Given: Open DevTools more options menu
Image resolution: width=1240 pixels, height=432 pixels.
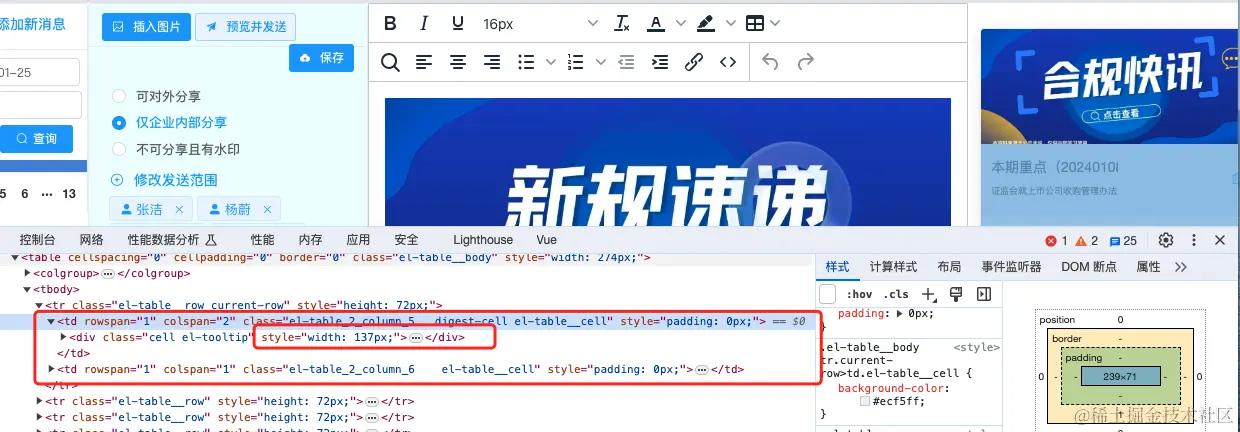Looking at the screenshot, I should pos(1194,240).
